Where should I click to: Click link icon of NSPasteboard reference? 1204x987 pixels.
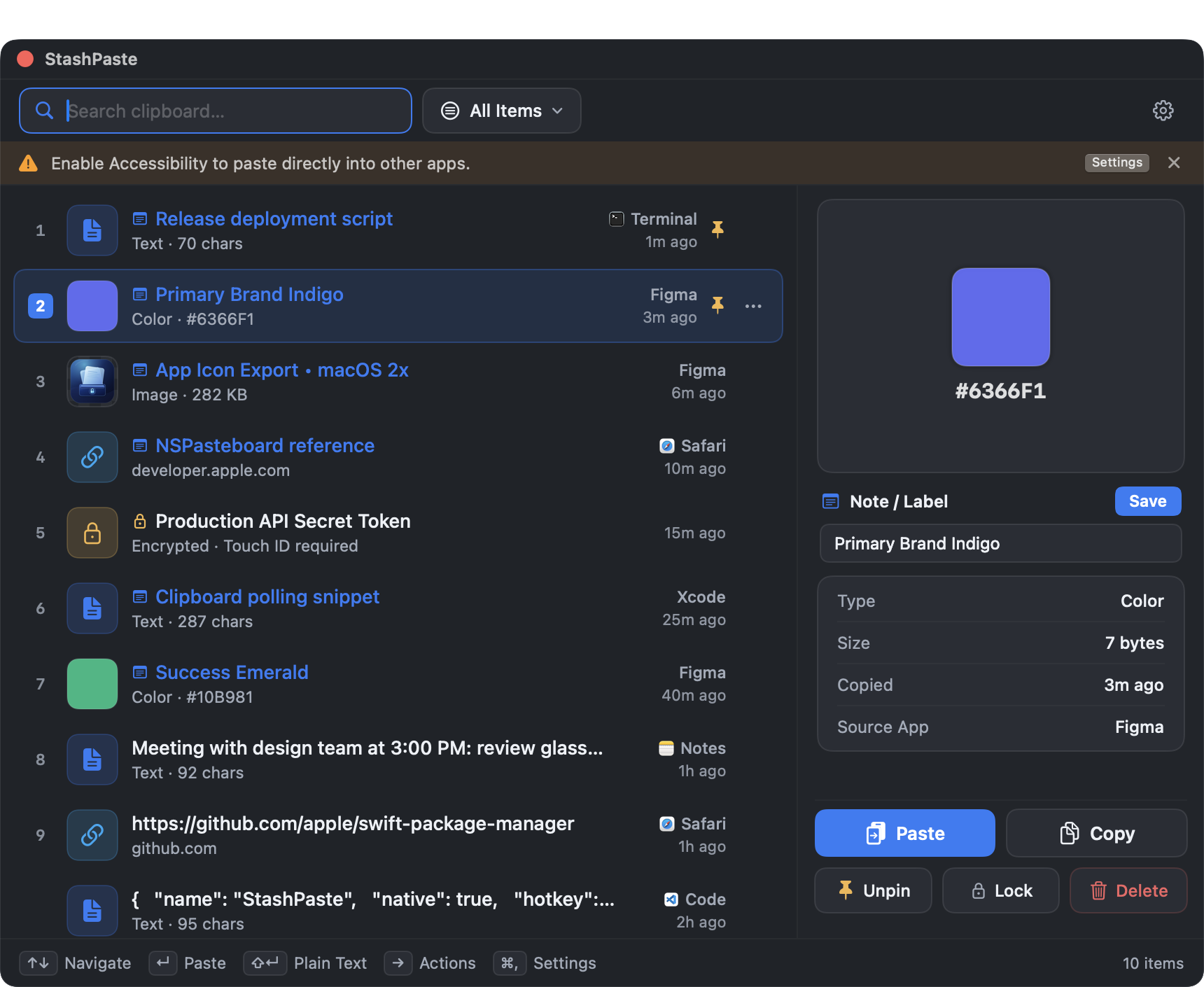point(92,457)
